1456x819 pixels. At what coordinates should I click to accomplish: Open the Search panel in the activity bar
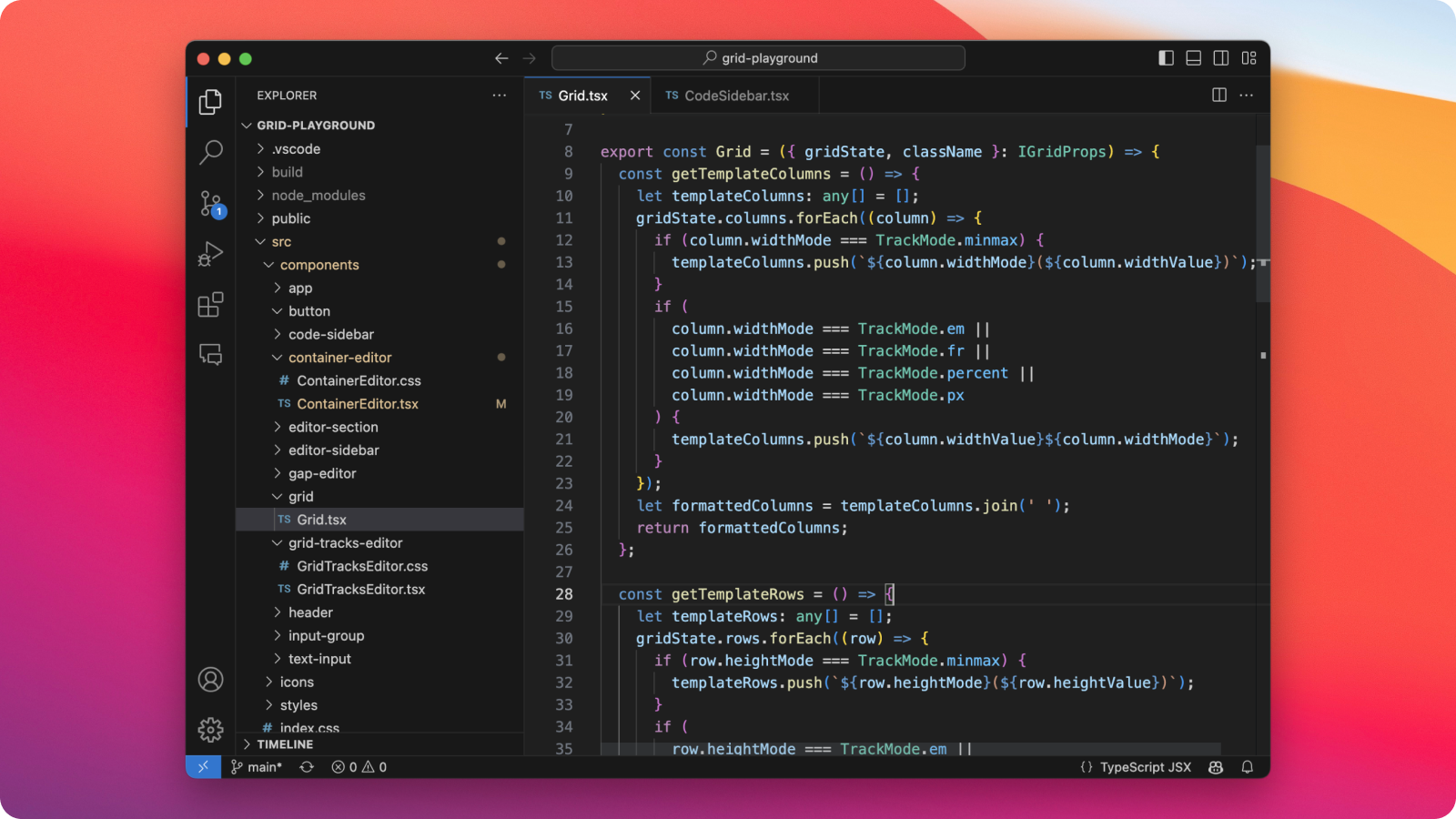(210, 152)
